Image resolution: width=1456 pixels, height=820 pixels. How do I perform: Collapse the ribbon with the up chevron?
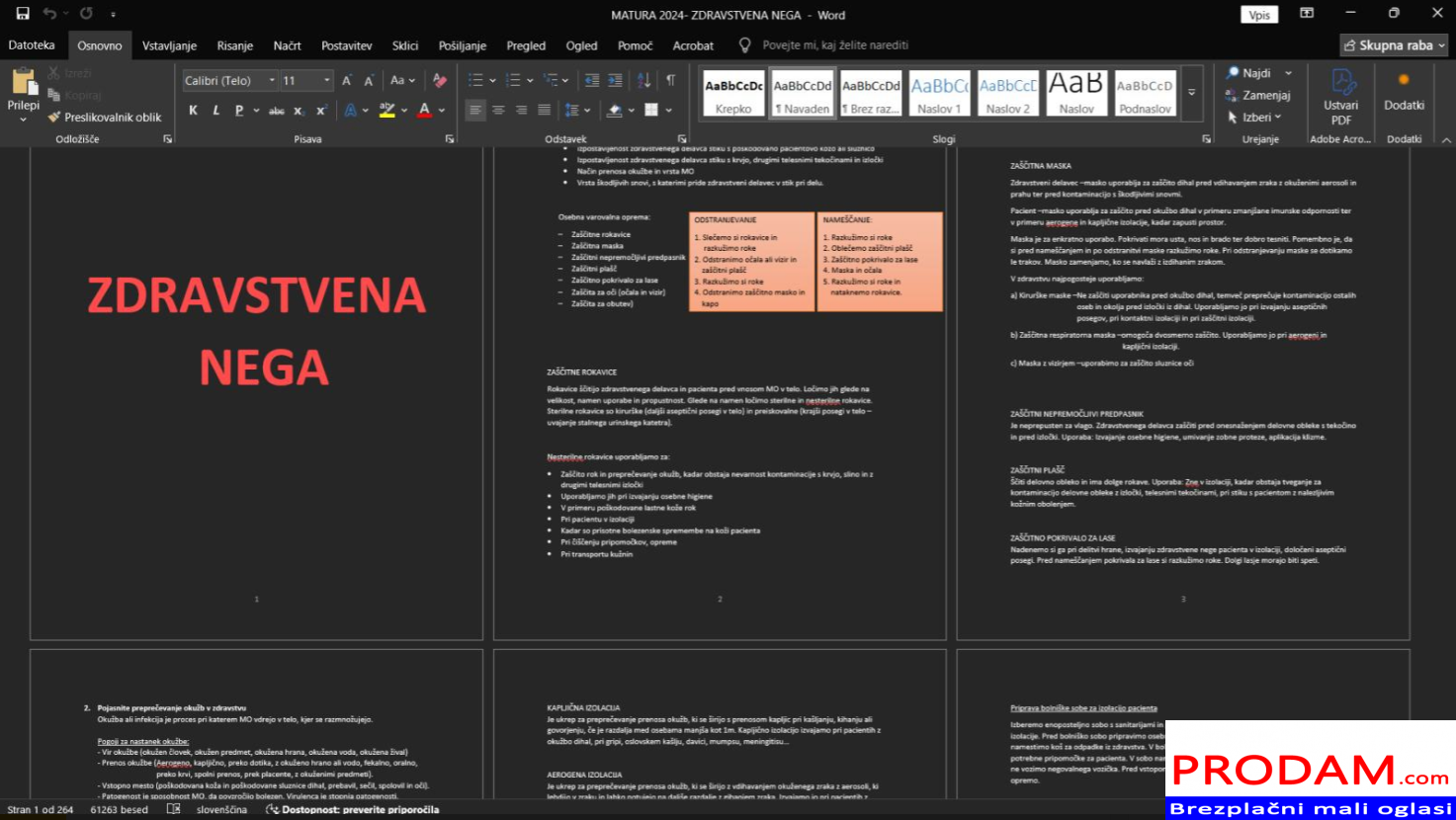[1446, 140]
